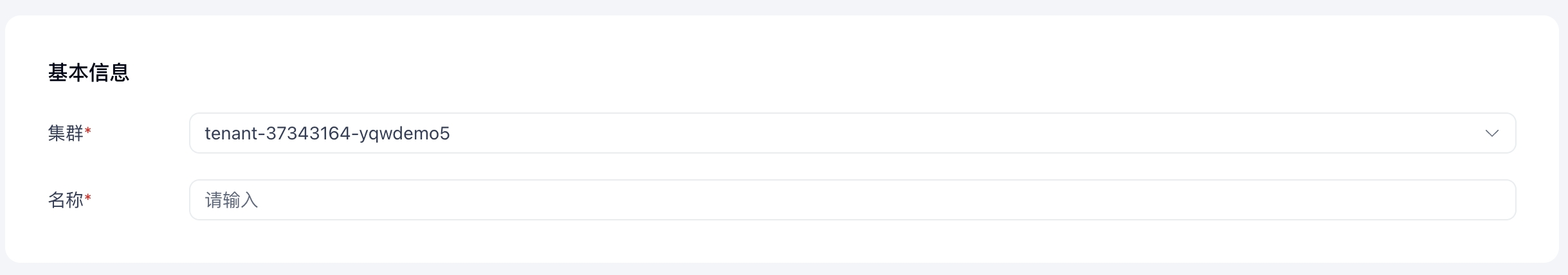Screen dimensions: 1568x275
Task: Click the red asterisk beside 名称
Action: (88, 199)
